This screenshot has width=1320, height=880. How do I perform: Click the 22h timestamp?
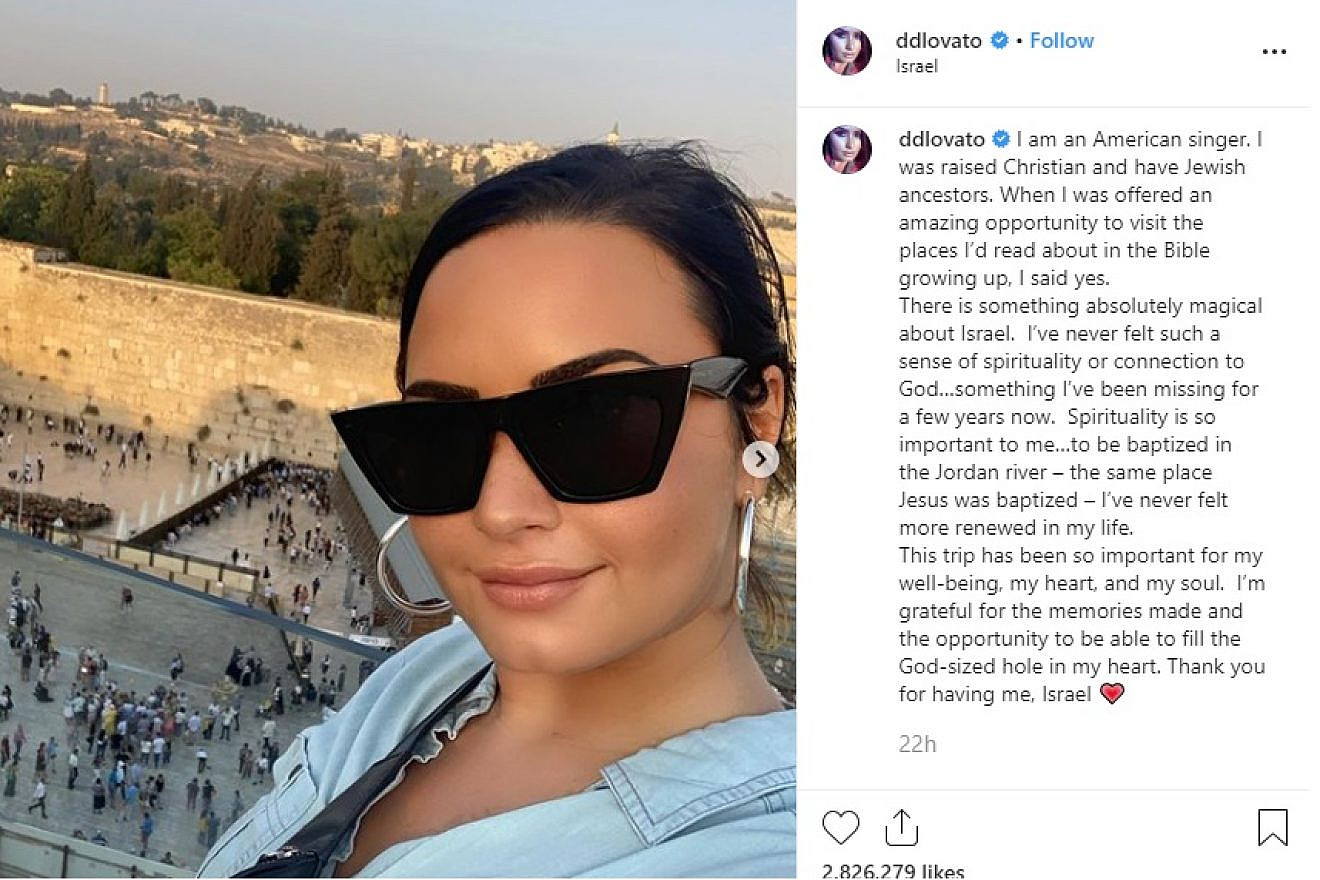(x=917, y=744)
